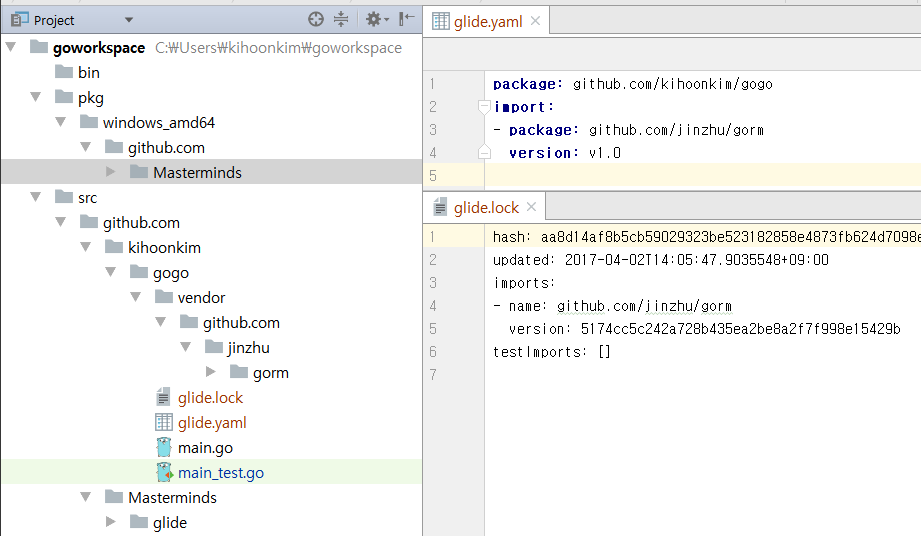The width and height of the screenshot is (921, 536).
Task: Open the Project view dropdown arrow
Action: [x=129, y=21]
